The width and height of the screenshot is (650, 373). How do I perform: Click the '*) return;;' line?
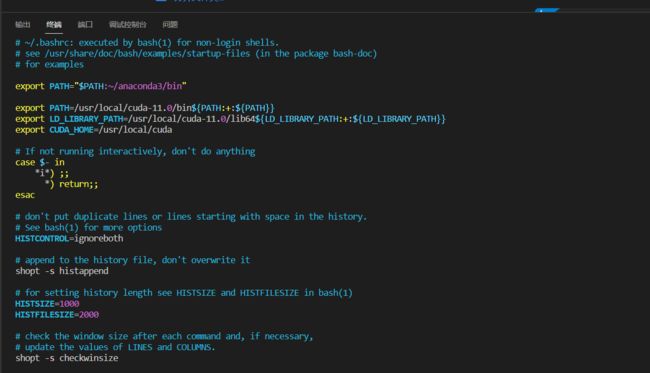click(x=71, y=184)
